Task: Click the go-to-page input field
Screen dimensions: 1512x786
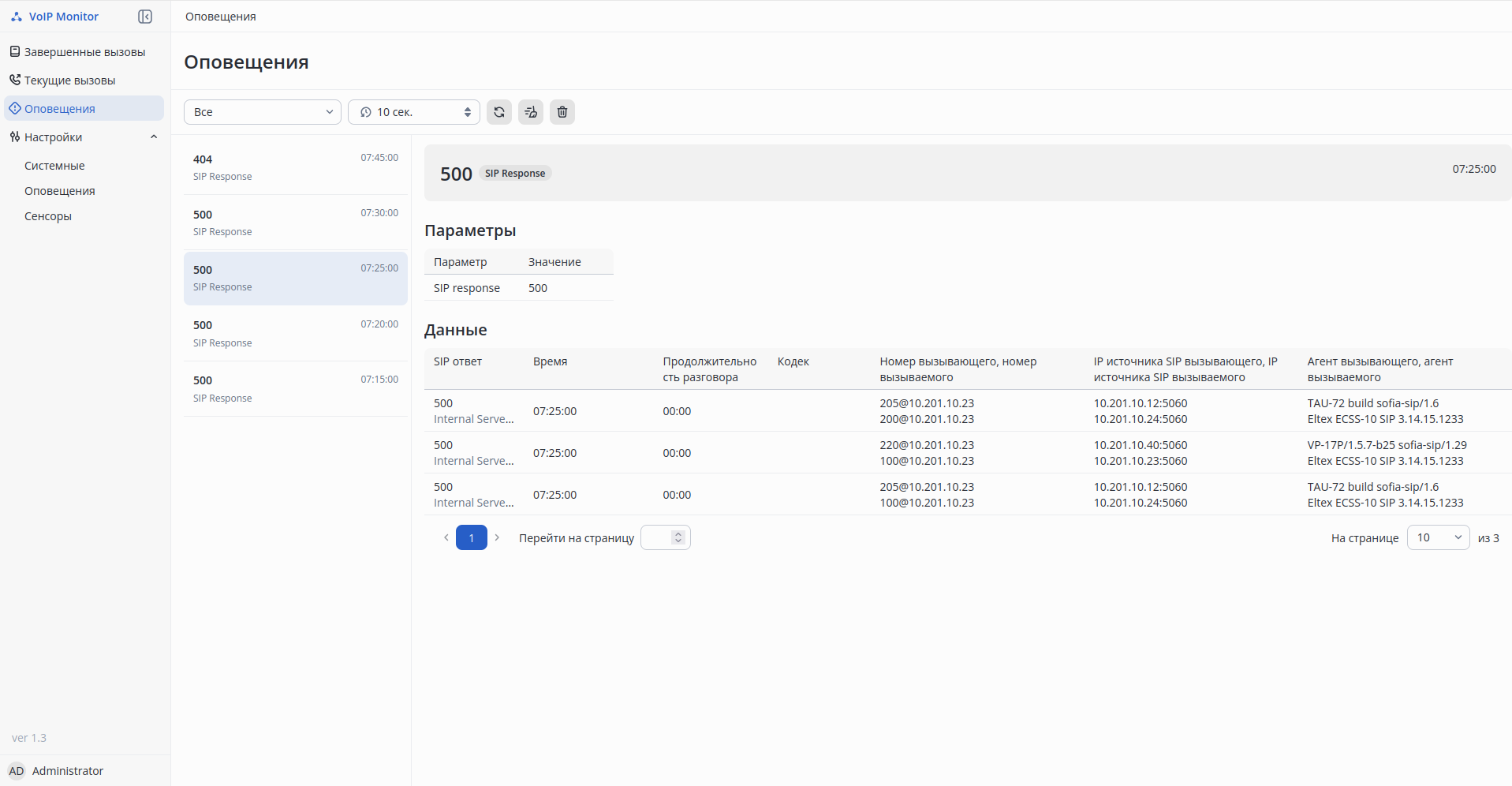Action: (x=659, y=537)
